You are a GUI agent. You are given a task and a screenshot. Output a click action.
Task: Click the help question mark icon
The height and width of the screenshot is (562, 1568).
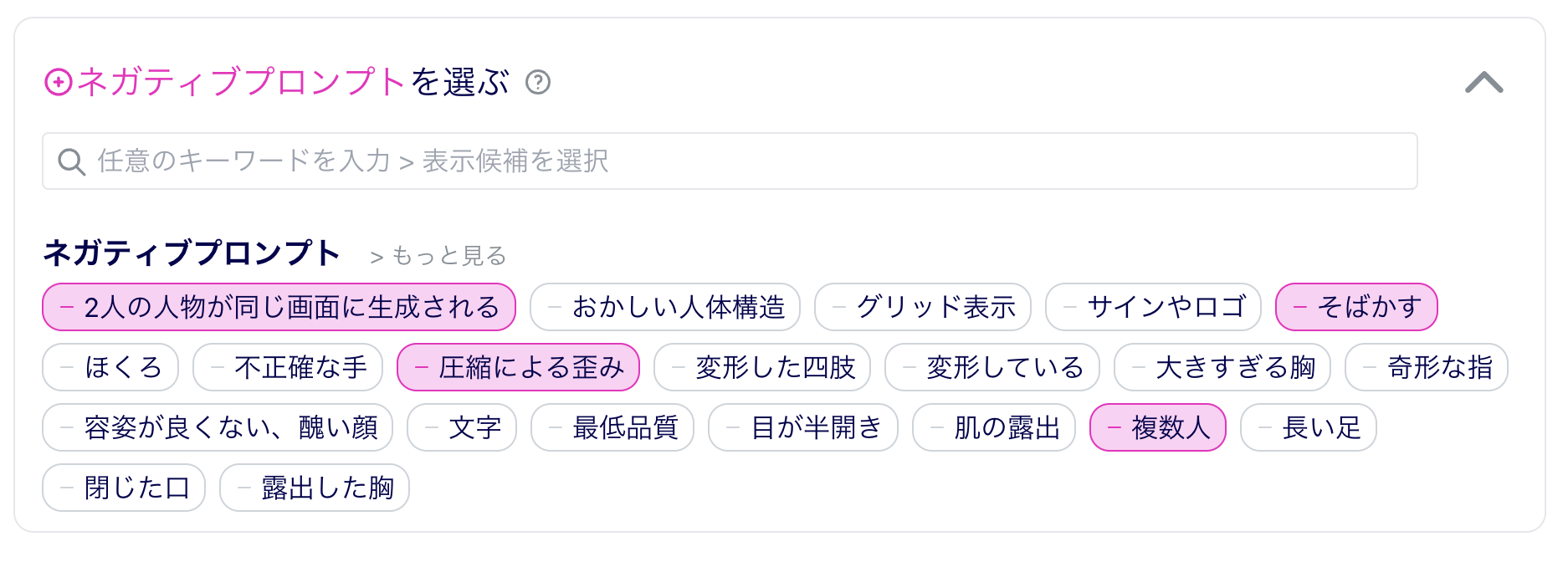[x=537, y=83]
